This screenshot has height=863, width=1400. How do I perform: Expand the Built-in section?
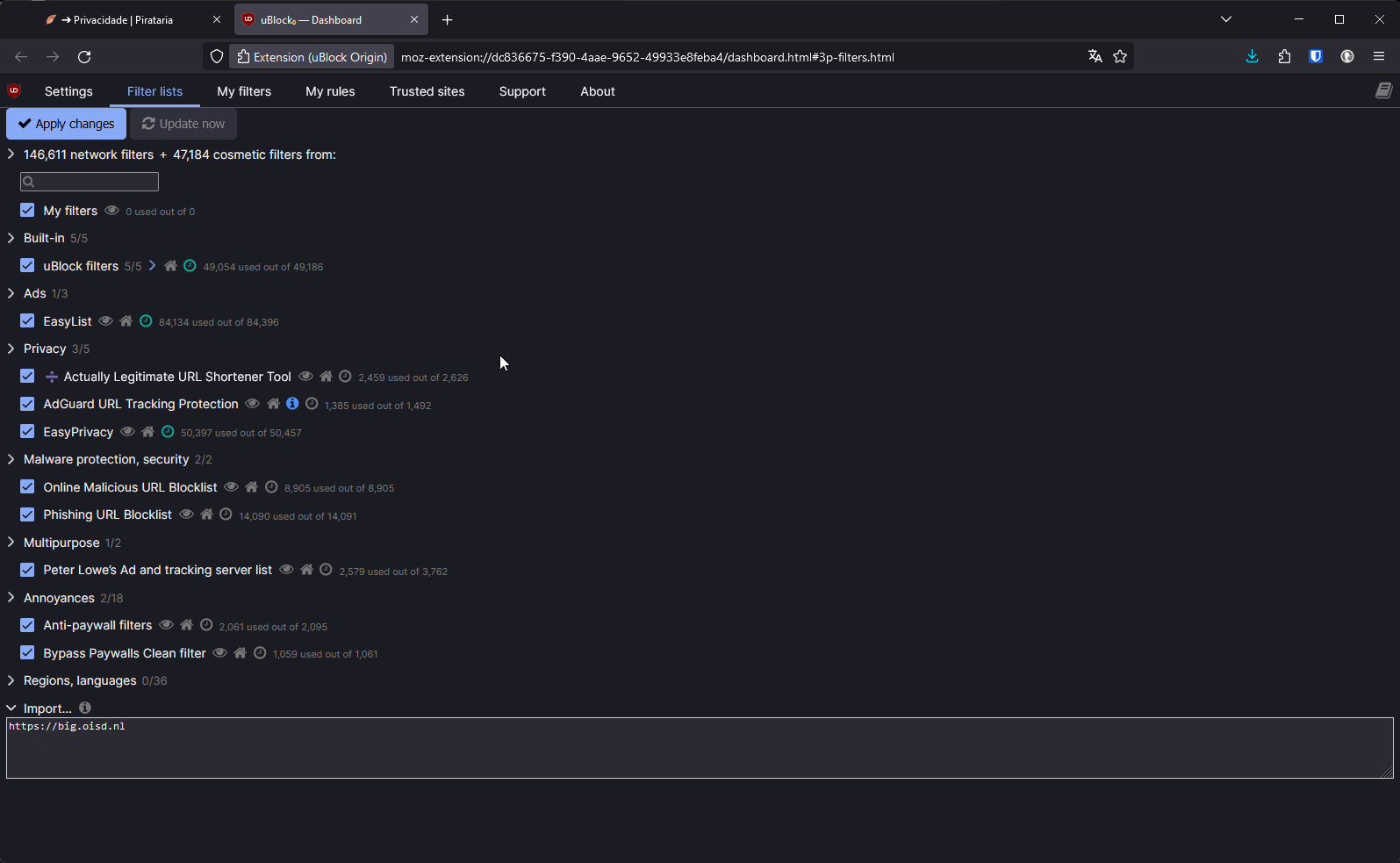point(11,238)
